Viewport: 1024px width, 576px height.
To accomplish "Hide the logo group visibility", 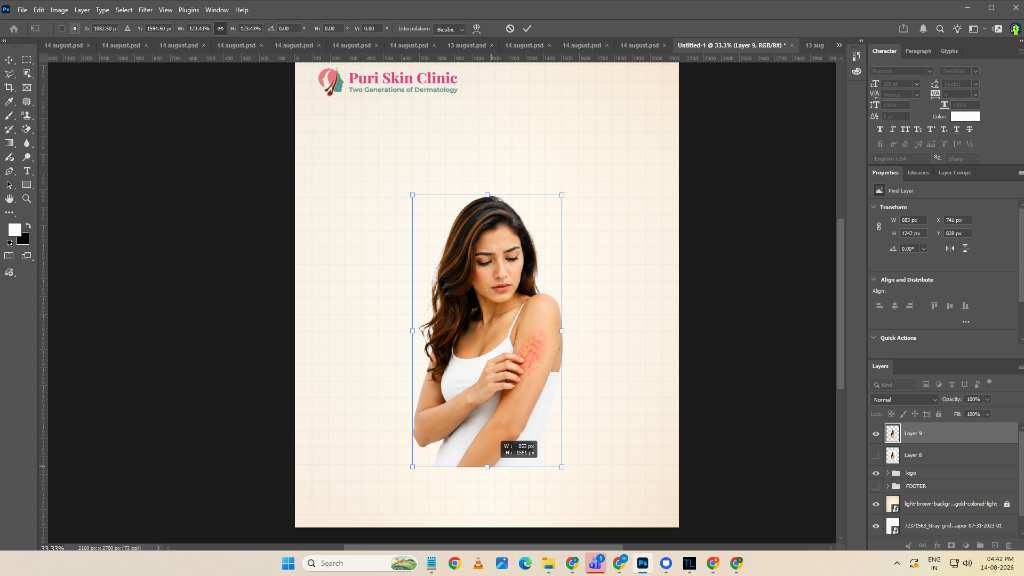I will tap(876, 473).
